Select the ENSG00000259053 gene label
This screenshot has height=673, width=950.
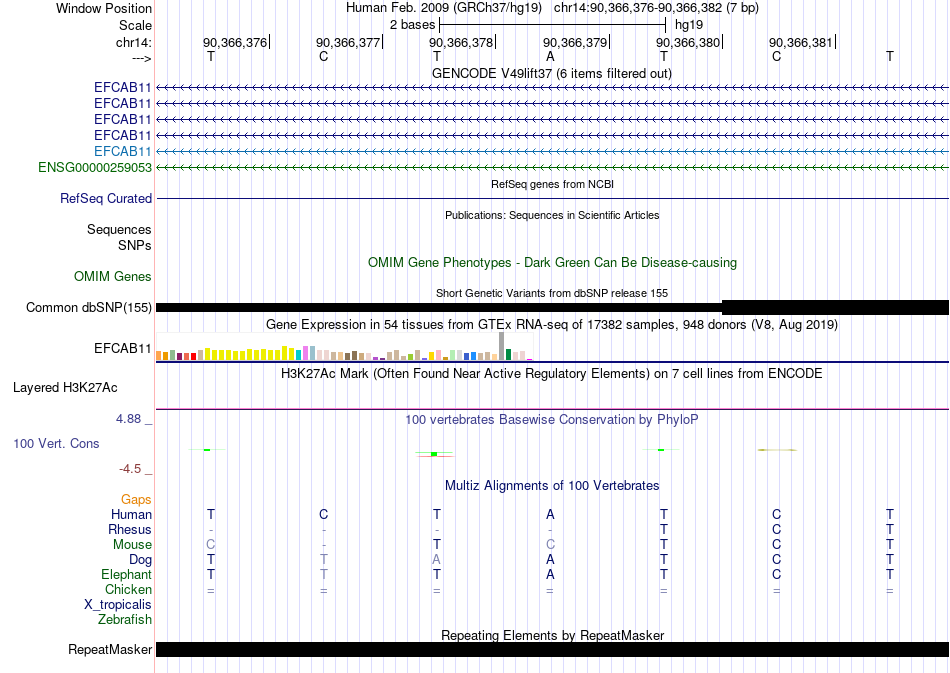pos(95,167)
